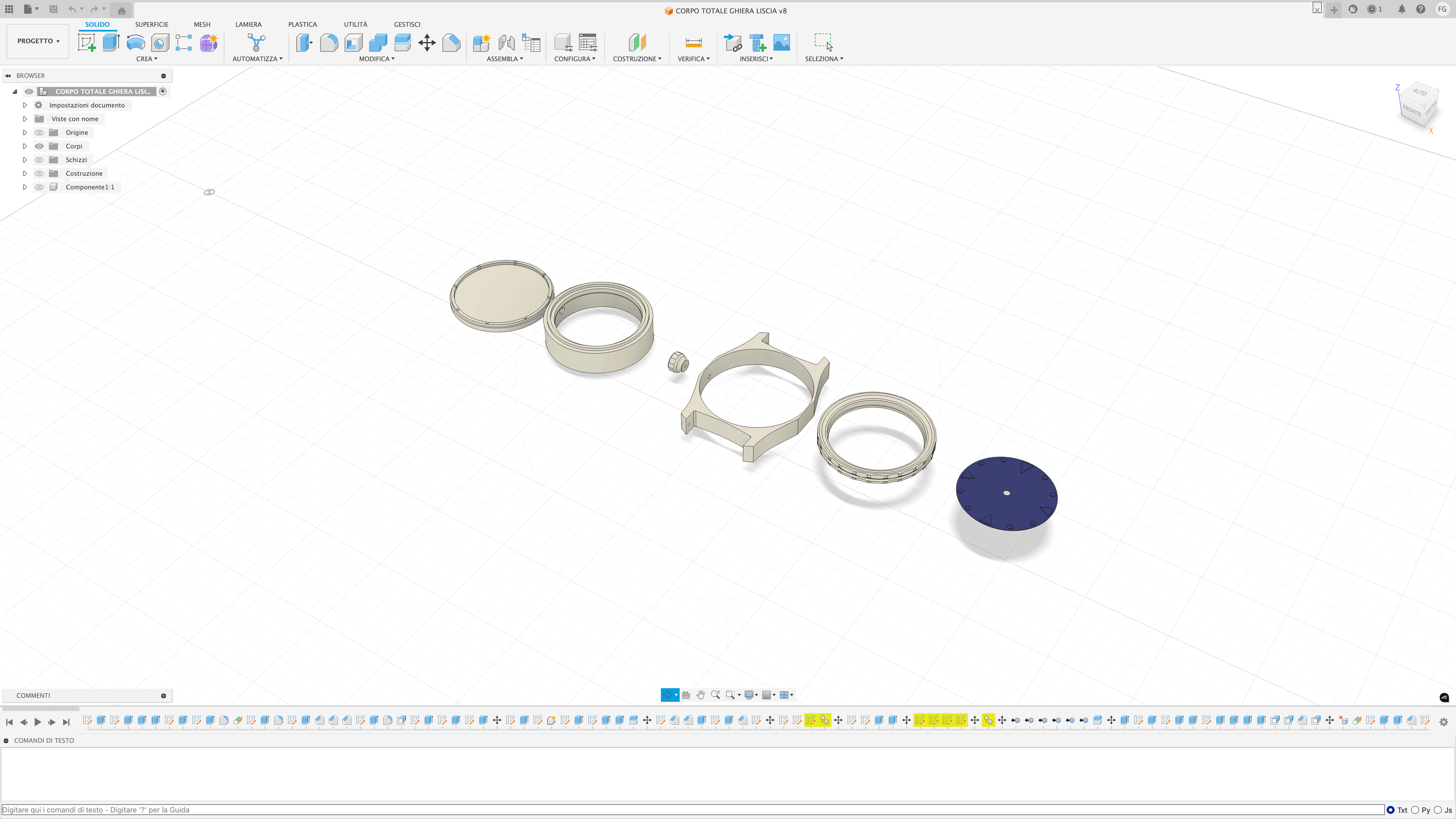Expand the Componente1:1 tree item
The width and height of the screenshot is (1456, 819).
point(24,187)
